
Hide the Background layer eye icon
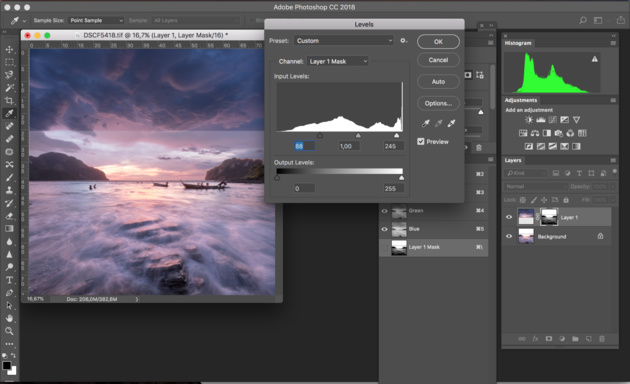(509, 236)
